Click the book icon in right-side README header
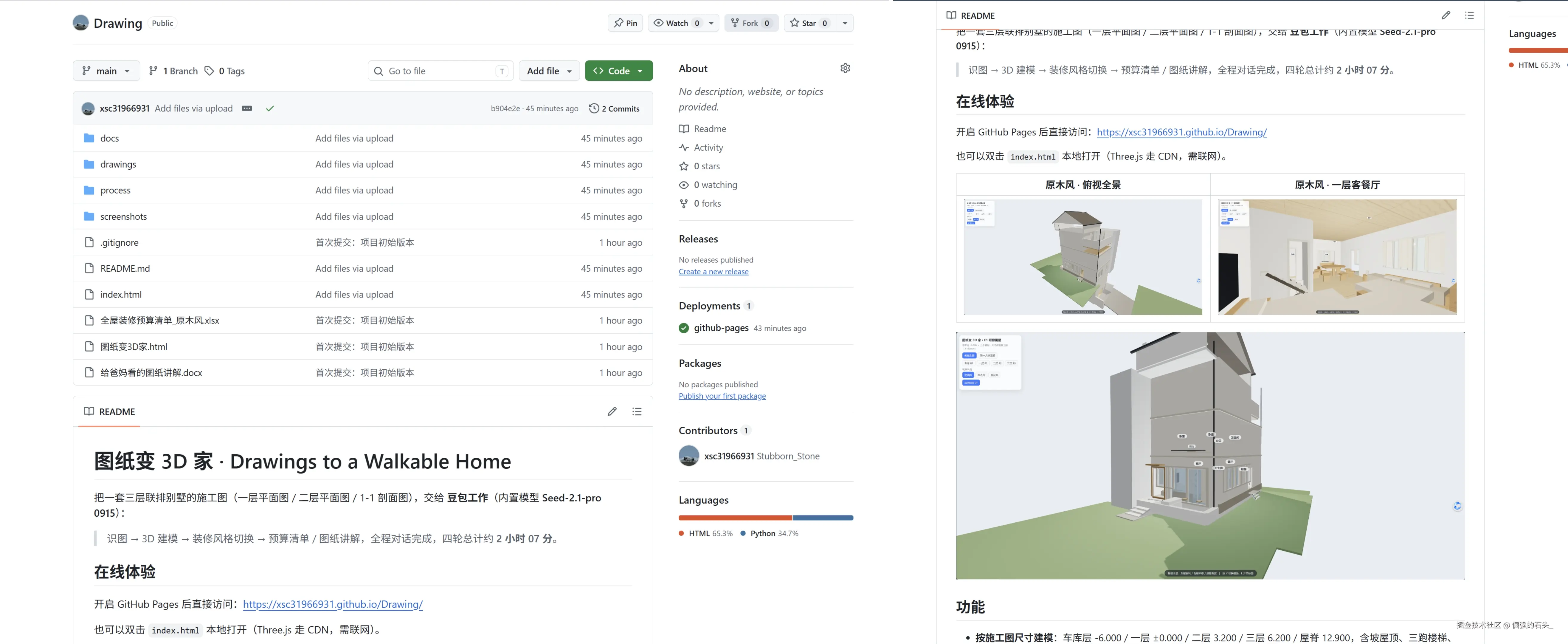Image resolution: width=1568 pixels, height=644 pixels. (x=951, y=15)
